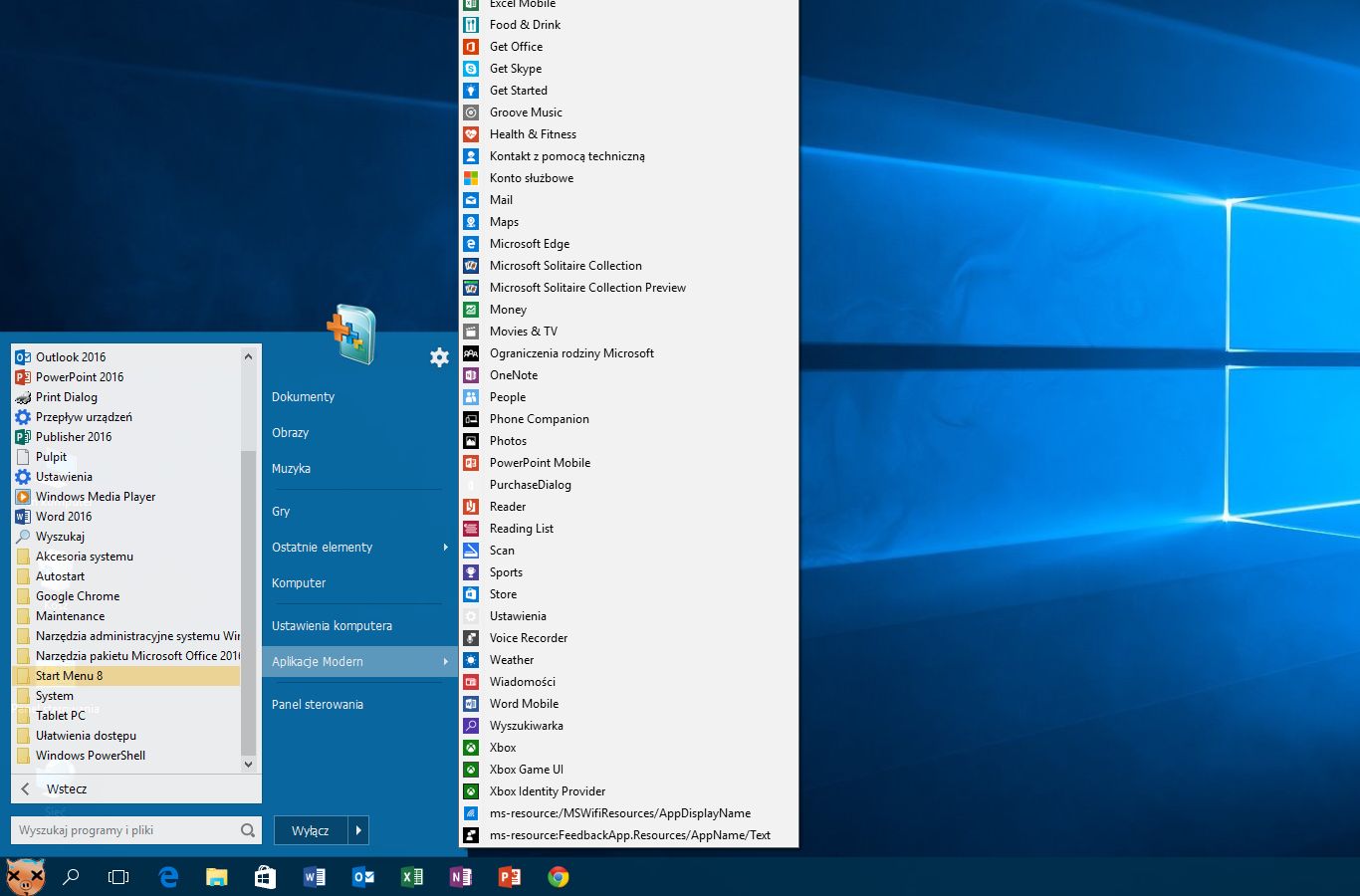Launch Health & Fitness icon
1360x896 pixels.
471,134
